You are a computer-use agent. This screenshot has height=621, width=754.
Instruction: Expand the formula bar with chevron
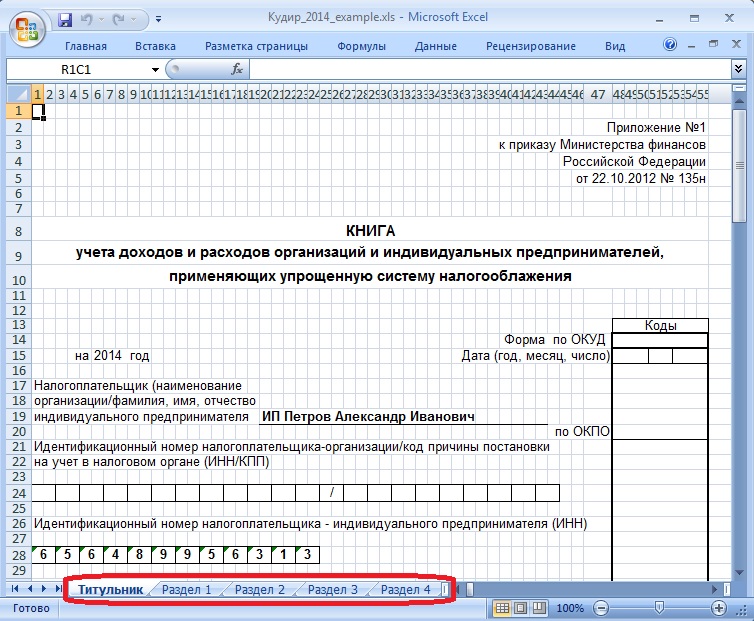click(739, 70)
